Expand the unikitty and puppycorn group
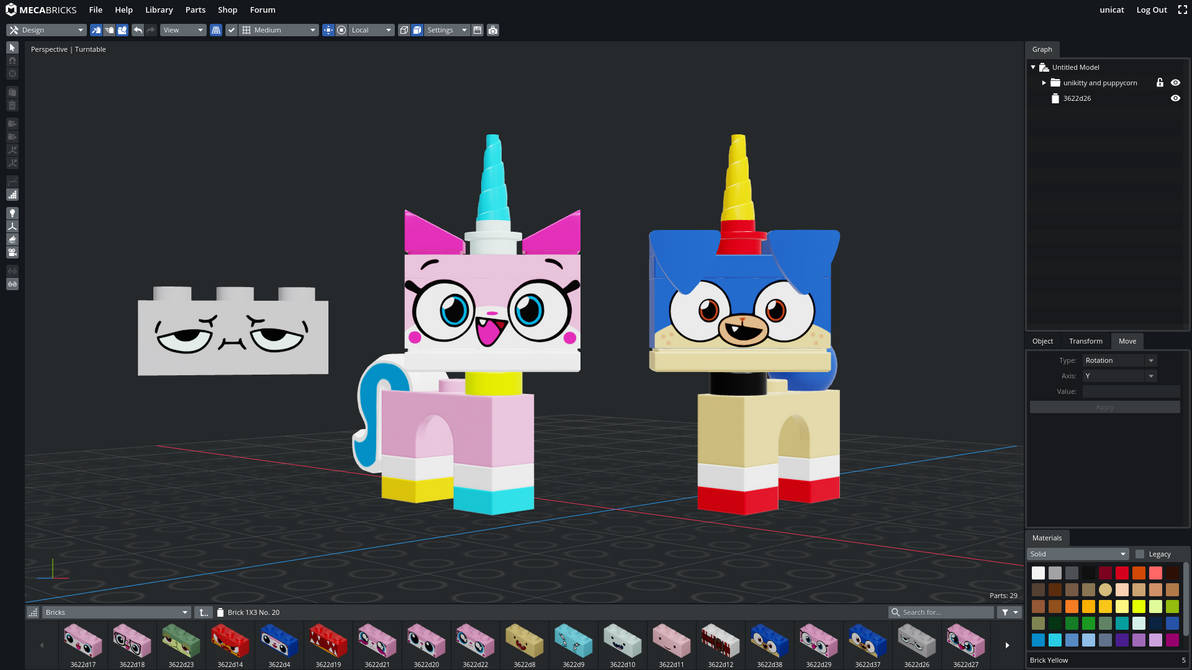Image resolution: width=1192 pixels, height=670 pixels. tap(1043, 82)
